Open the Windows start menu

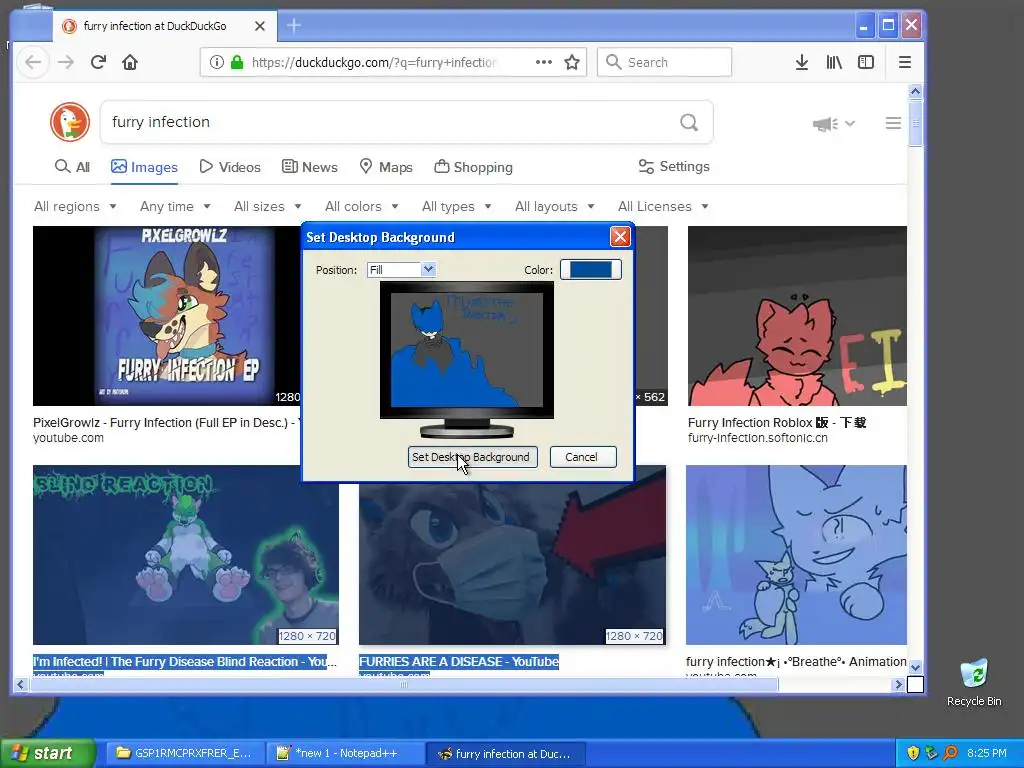(47, 753)
